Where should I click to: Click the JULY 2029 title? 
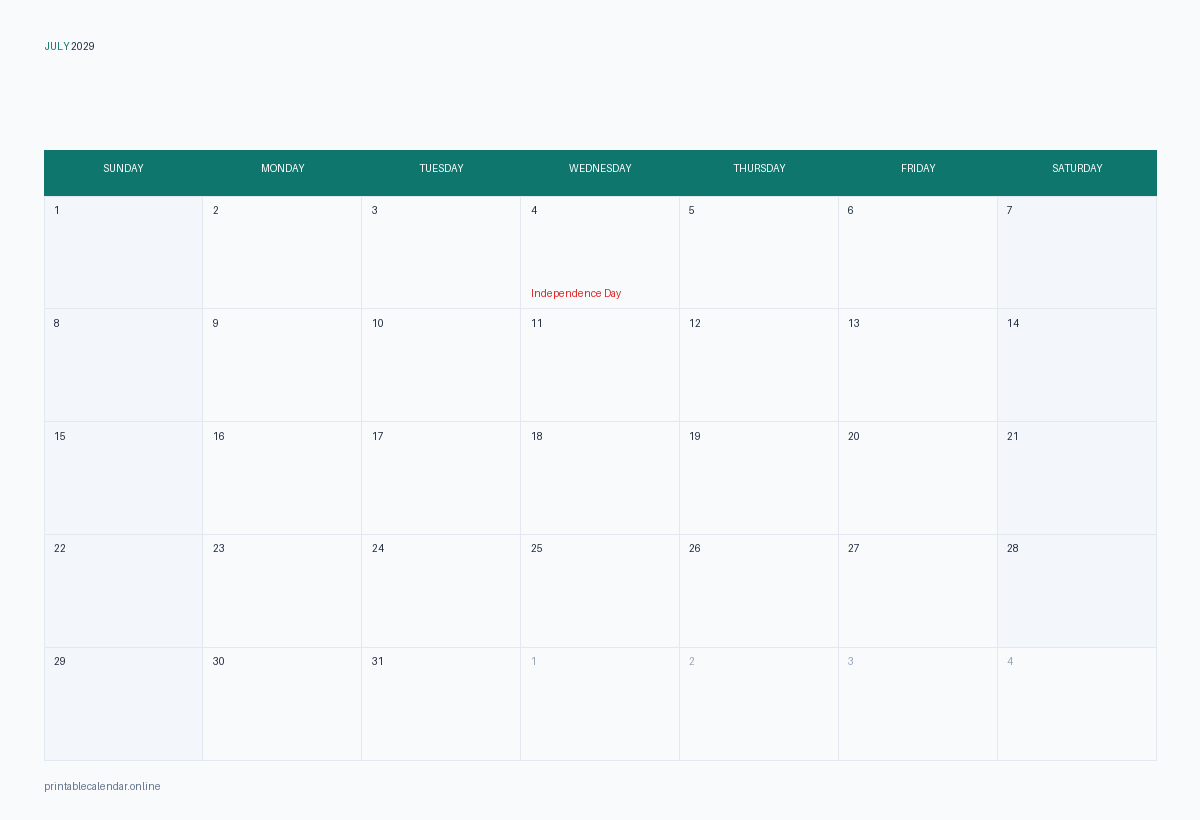coord(69,46)
